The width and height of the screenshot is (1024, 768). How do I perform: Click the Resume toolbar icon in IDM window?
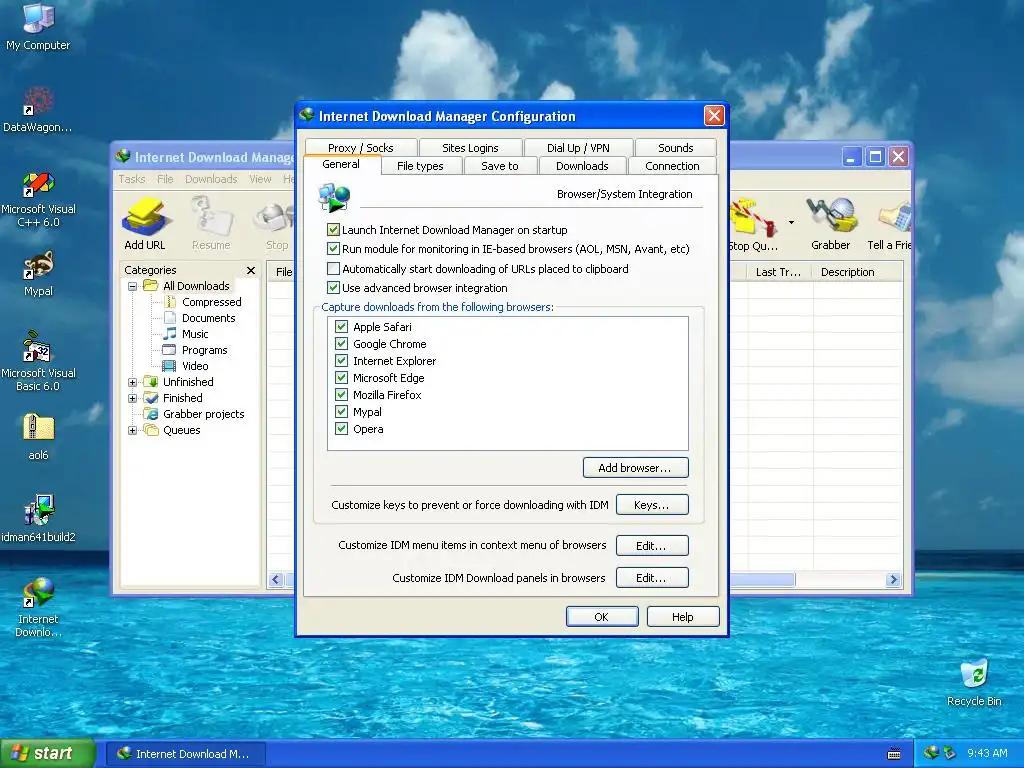(211, 225)
